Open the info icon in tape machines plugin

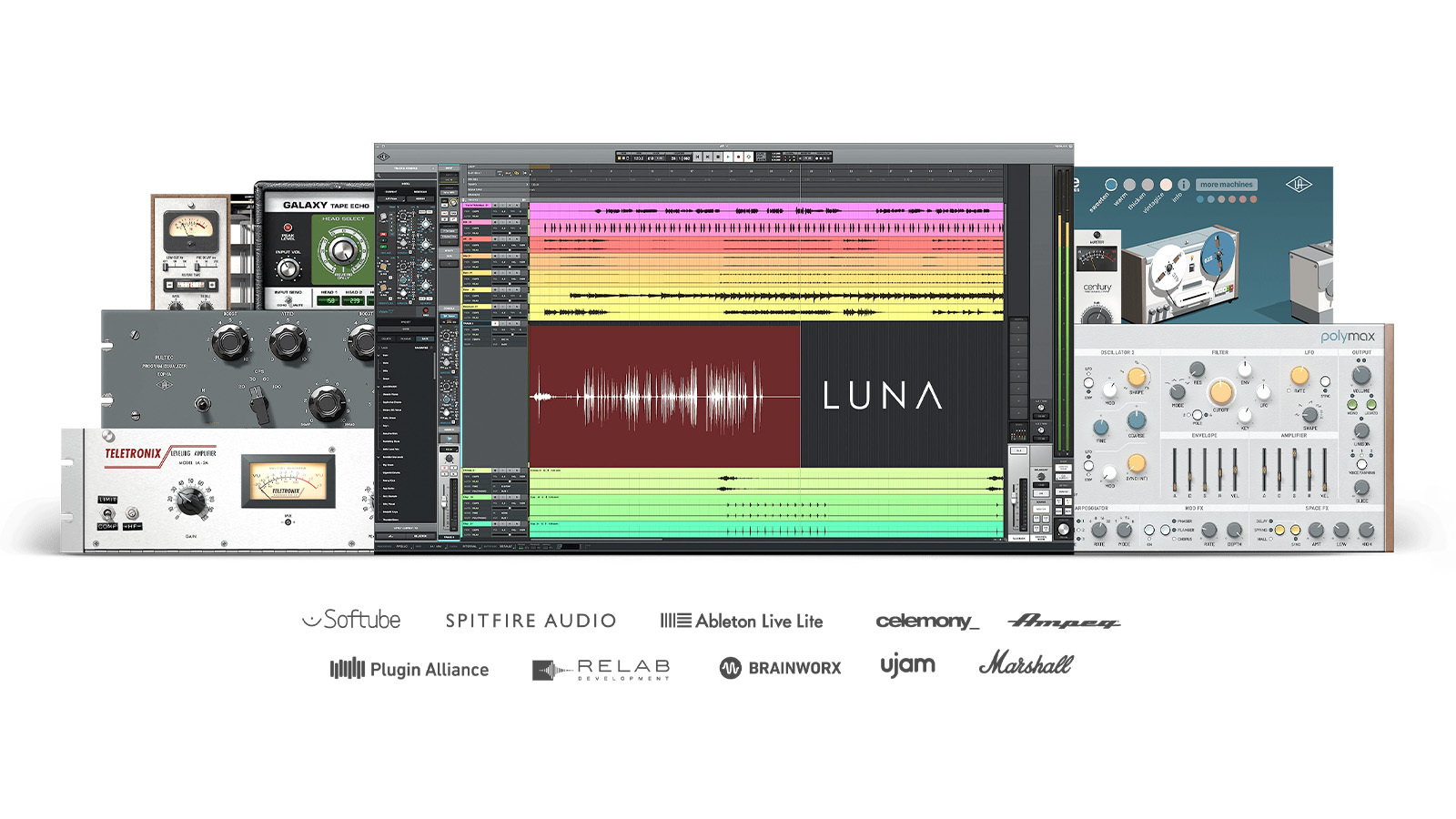click(x=1184, y=185)
